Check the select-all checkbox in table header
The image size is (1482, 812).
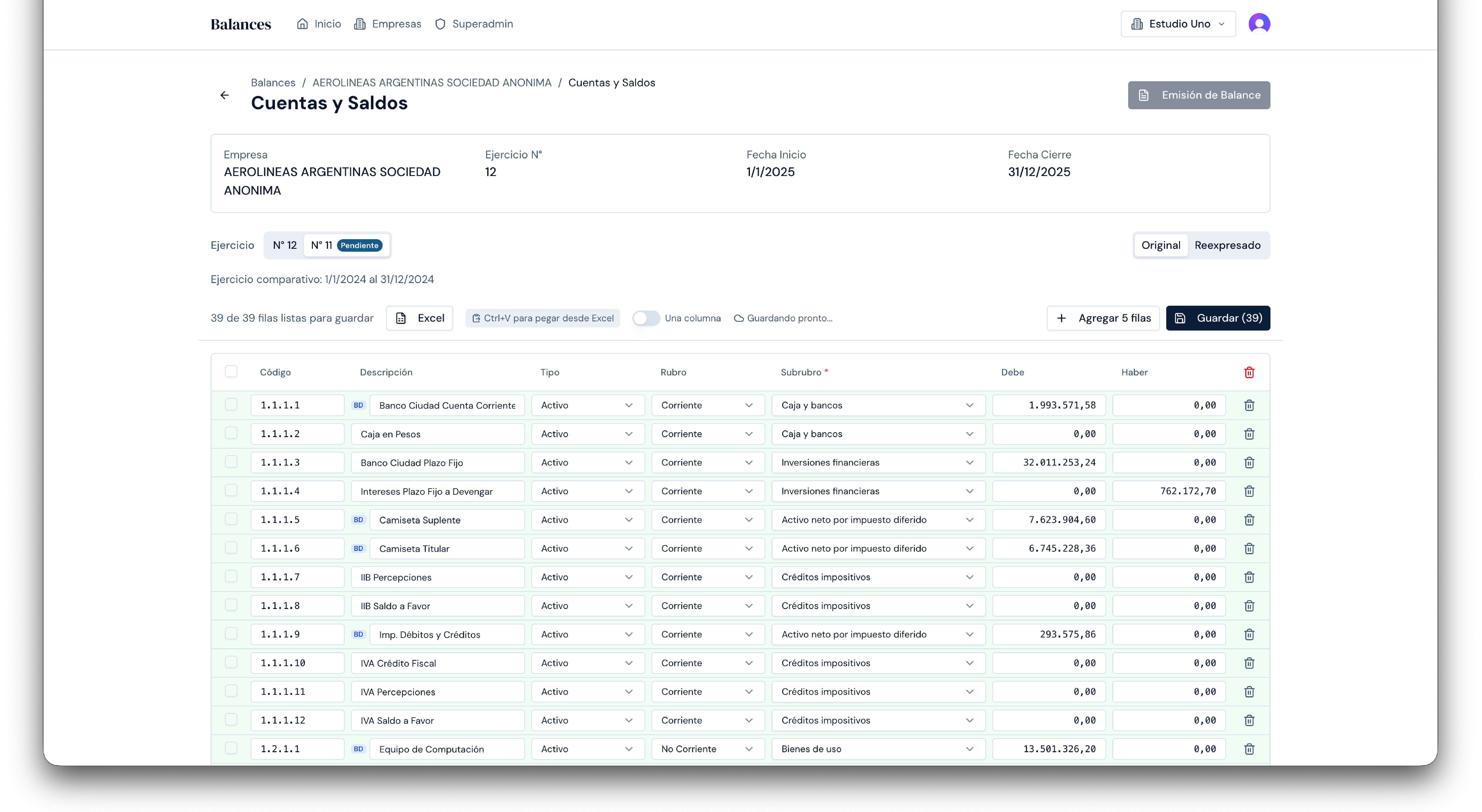pos(231,372)
